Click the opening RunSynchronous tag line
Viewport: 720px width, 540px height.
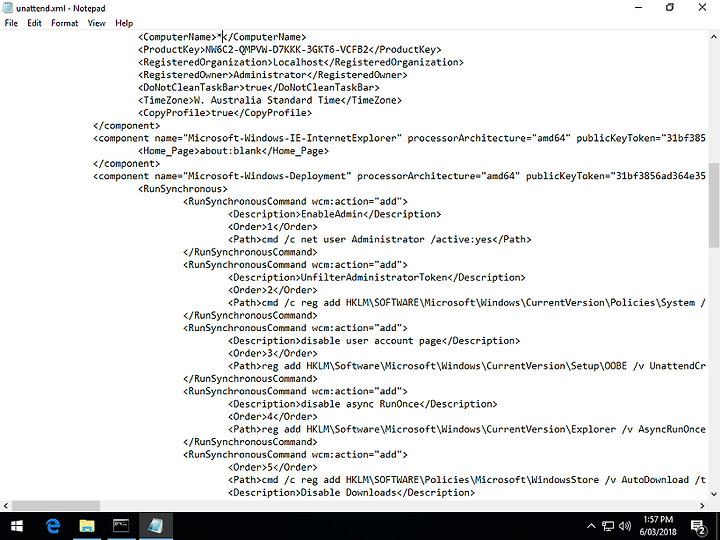pos(183,189)
